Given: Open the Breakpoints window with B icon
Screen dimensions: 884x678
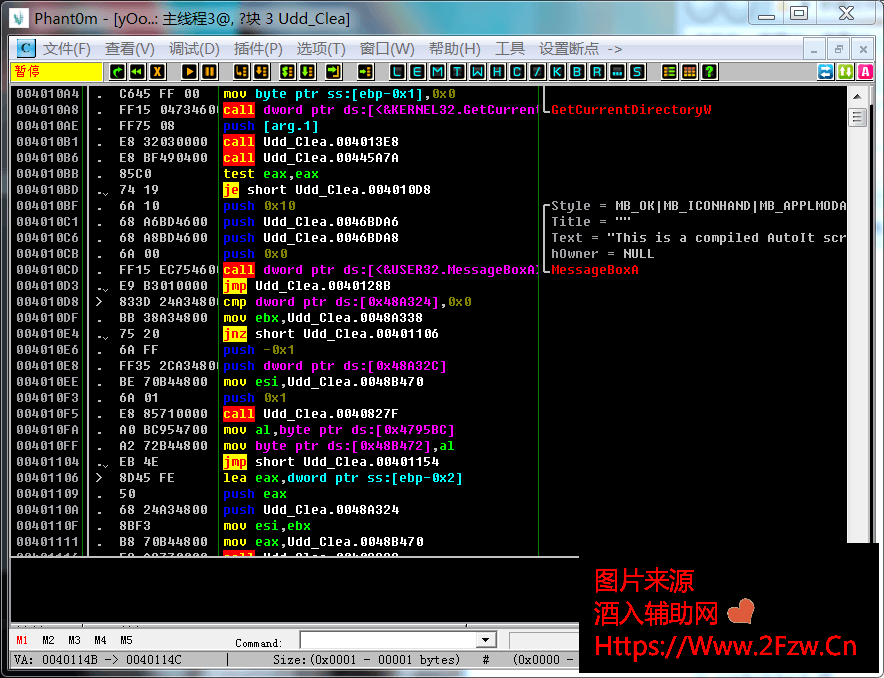Looking at the screenshot, I should pos(577,71).
